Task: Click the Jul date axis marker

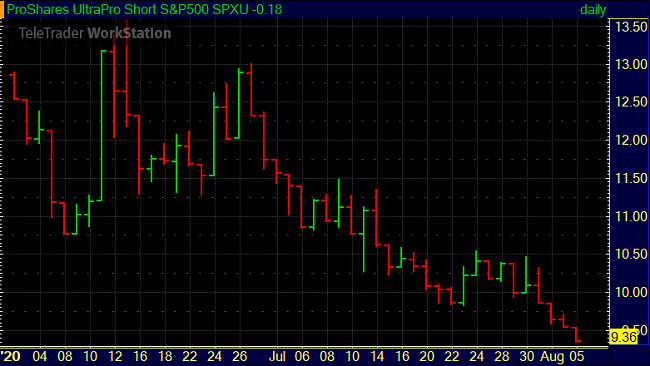Action: coord(277,356)
